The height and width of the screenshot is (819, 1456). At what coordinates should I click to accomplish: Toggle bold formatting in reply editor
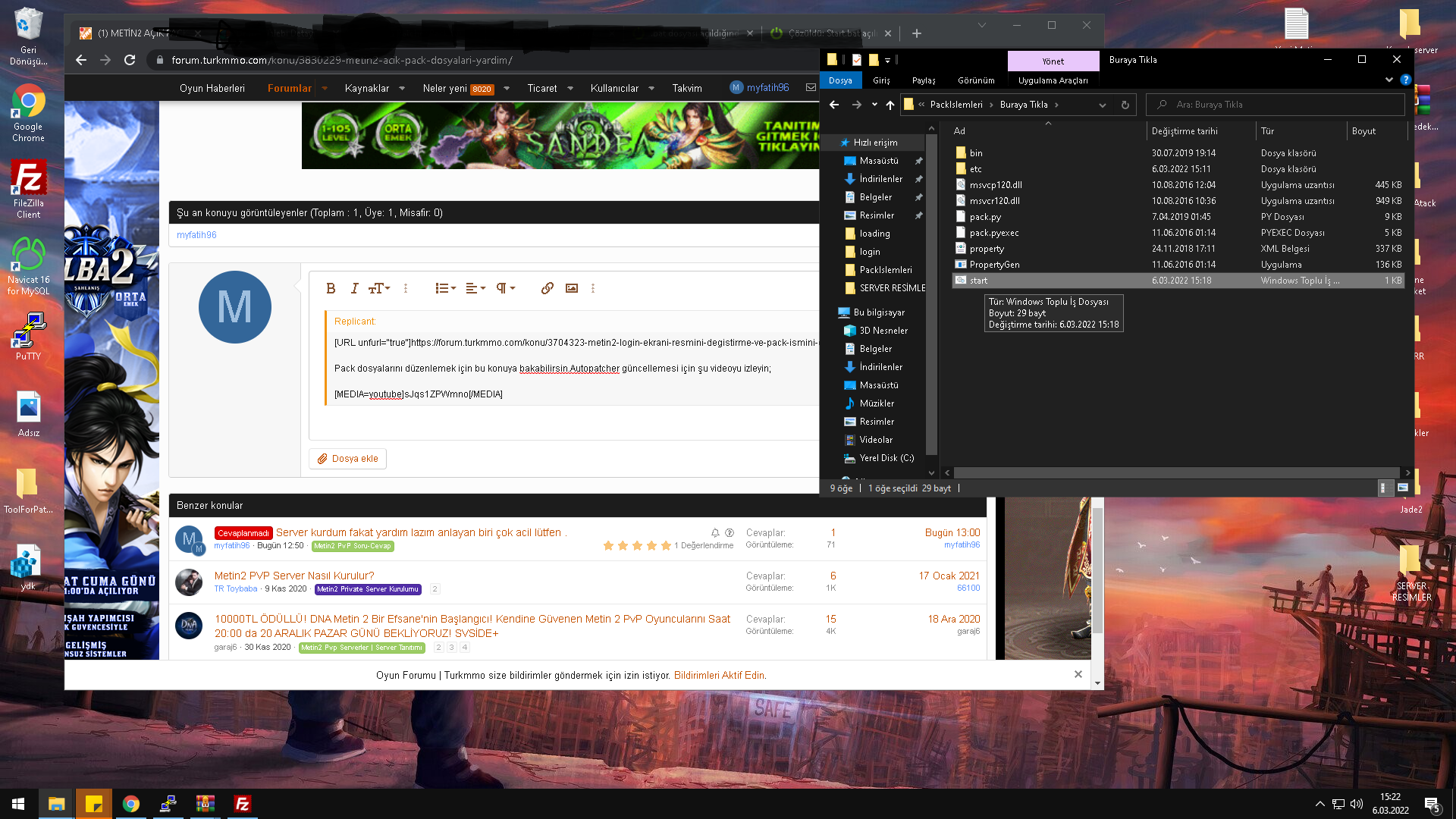331,288
